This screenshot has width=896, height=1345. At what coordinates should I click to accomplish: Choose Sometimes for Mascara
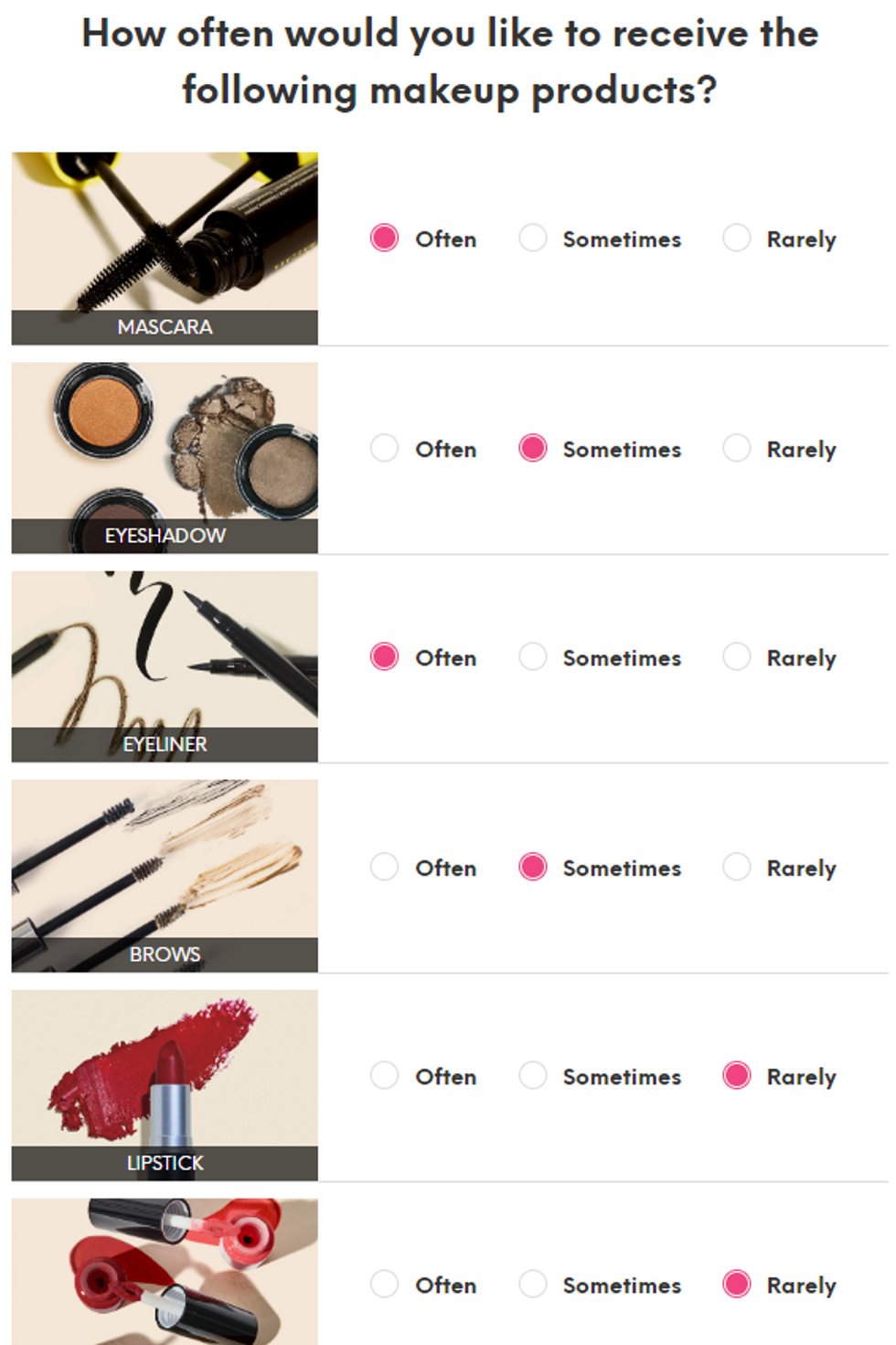click(533, 238)
